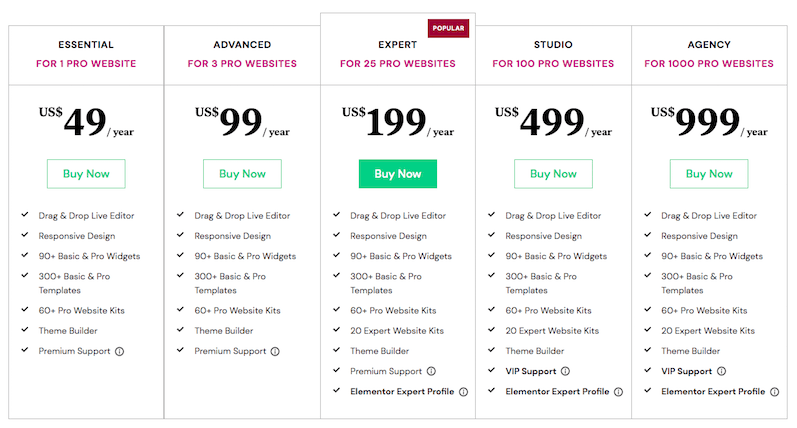This screenshot has height=428, width=797.
Task: Click info icon beside Essential Premium Support
Action: pyautogui.click(x=120, y=351)
